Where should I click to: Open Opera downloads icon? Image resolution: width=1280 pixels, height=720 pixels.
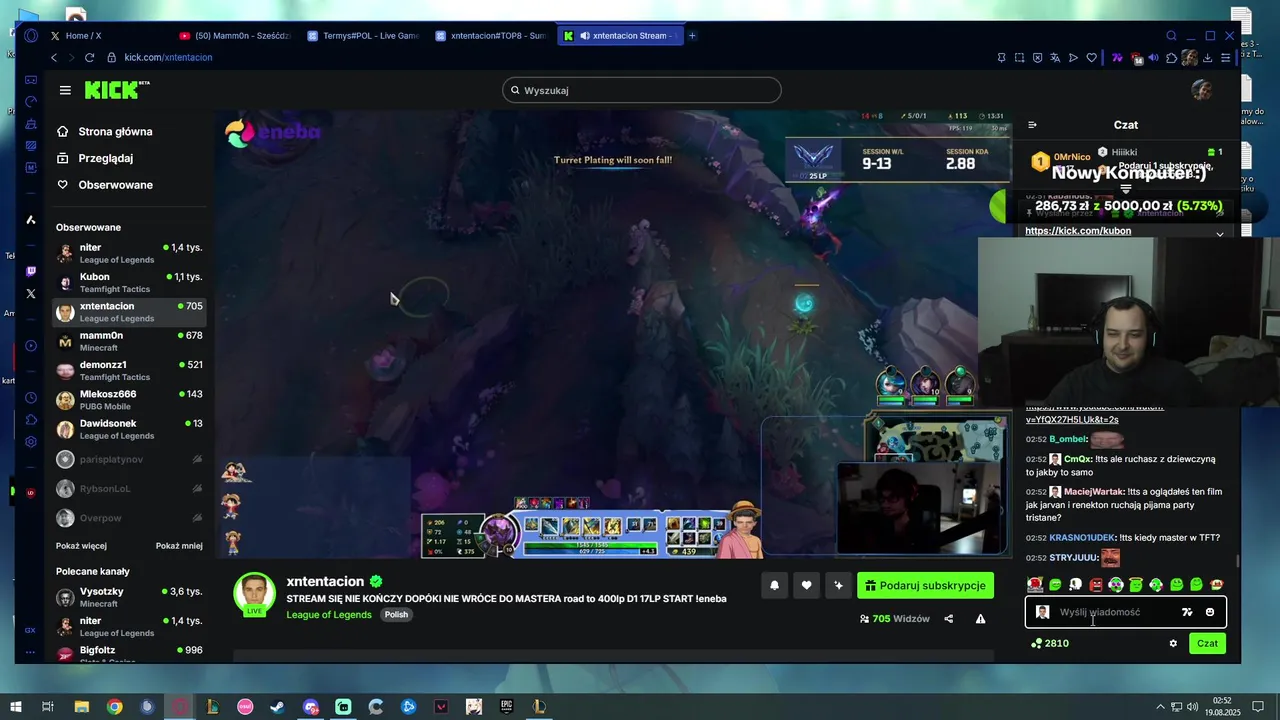1207,58
